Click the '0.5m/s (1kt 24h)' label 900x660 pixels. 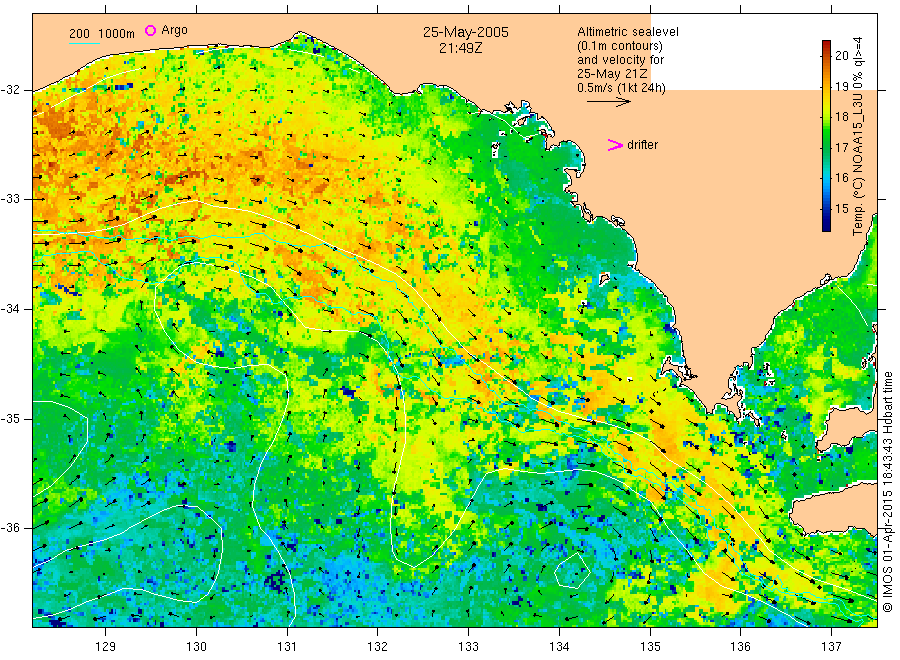click(621, 88)
